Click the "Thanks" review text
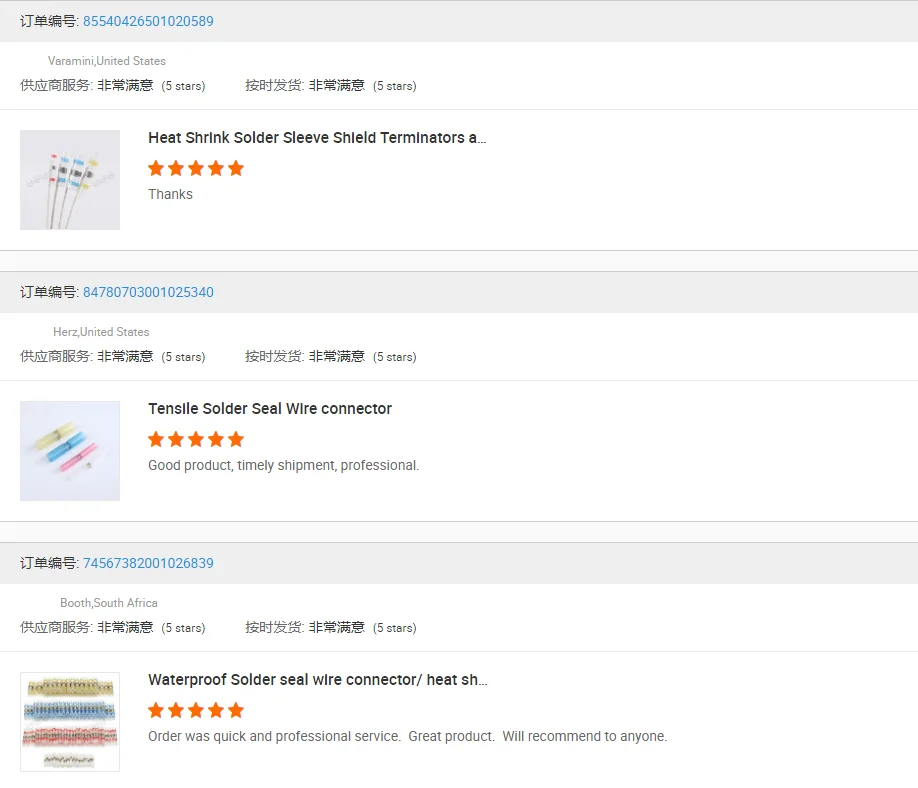918x788 pixels. [x=170, y=194]
